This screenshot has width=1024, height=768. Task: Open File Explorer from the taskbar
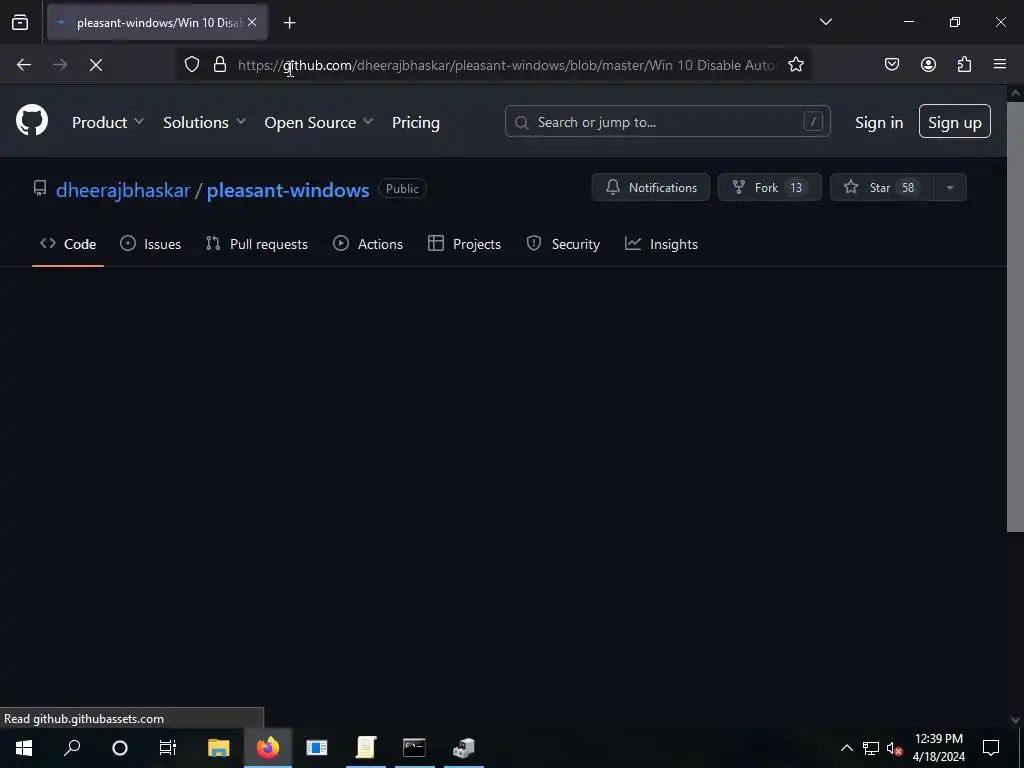tap(219, 748)
